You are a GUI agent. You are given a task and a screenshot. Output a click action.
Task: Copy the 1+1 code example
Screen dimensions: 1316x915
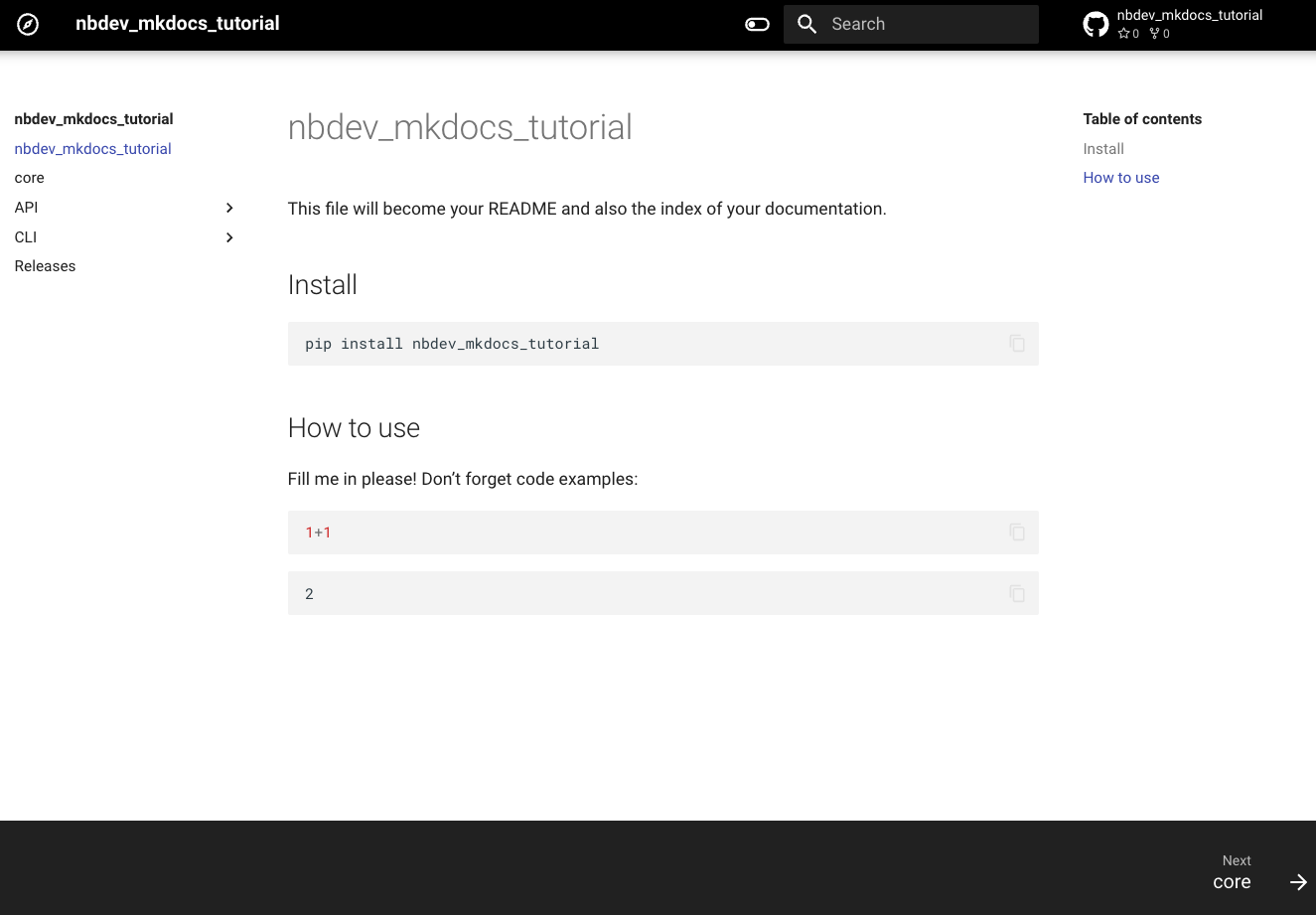tap(1017, 533)
